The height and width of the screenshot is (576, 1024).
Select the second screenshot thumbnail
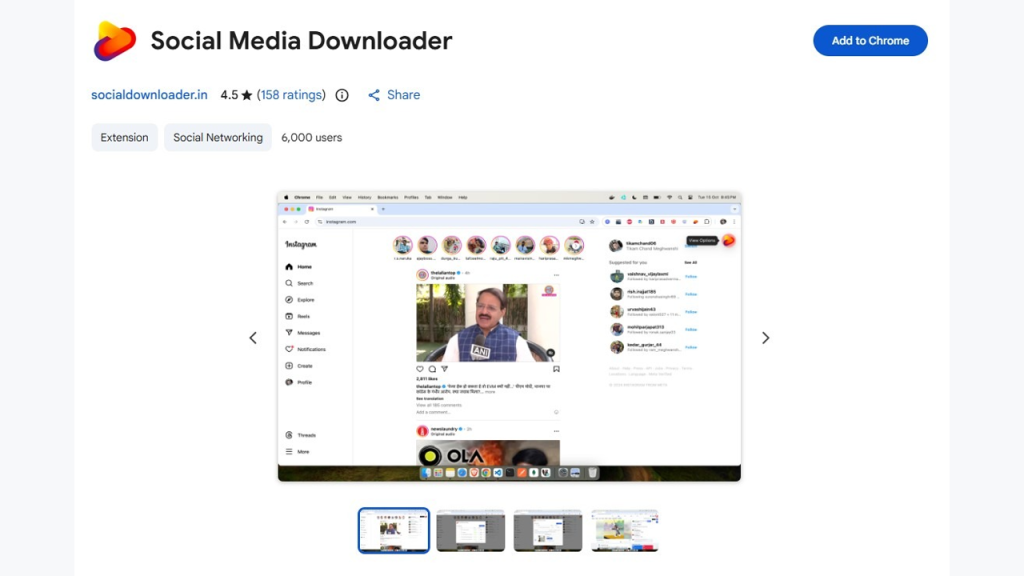[x=471, y=530]
